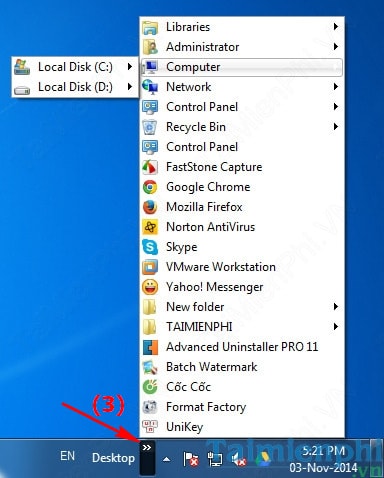Image resolution: width=384 pixels, height=478 pixels.
Task: Open the Action Center flag tray icon
Action: coord(191,459)
